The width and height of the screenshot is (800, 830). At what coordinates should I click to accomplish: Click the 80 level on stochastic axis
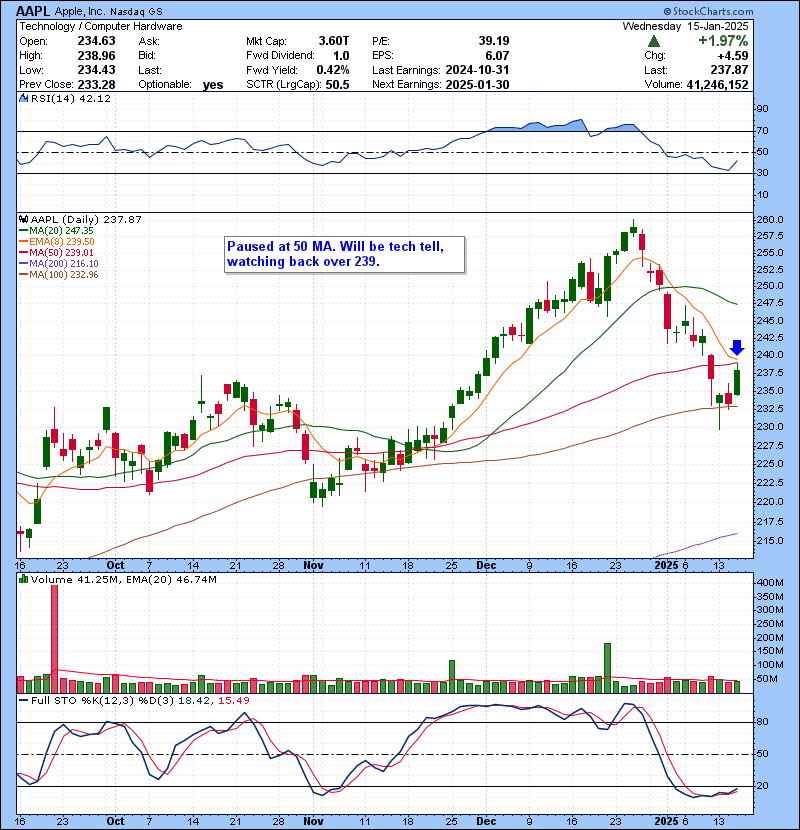coord(763,721)
